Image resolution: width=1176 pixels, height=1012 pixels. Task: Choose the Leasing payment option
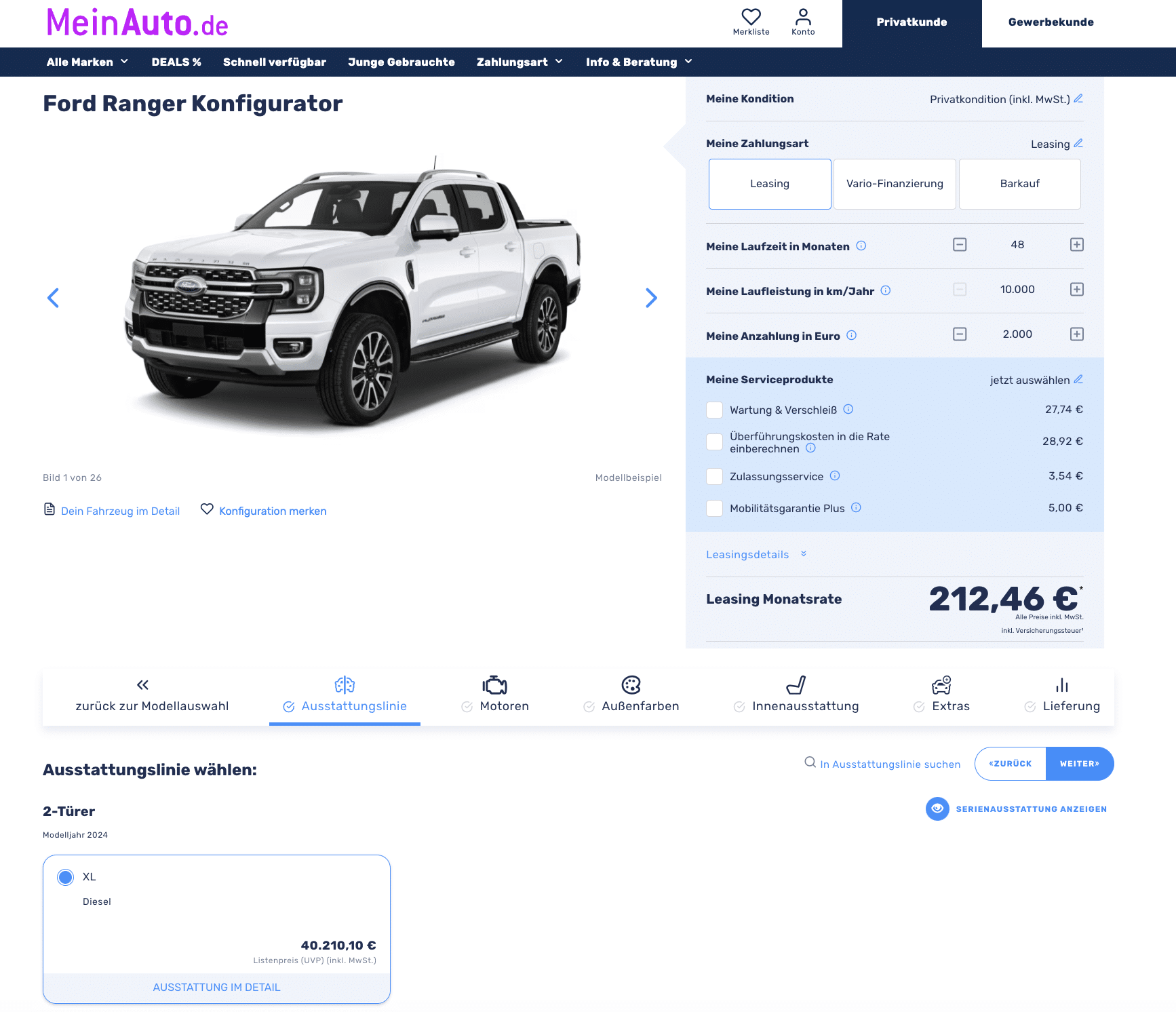pos(770,184)
